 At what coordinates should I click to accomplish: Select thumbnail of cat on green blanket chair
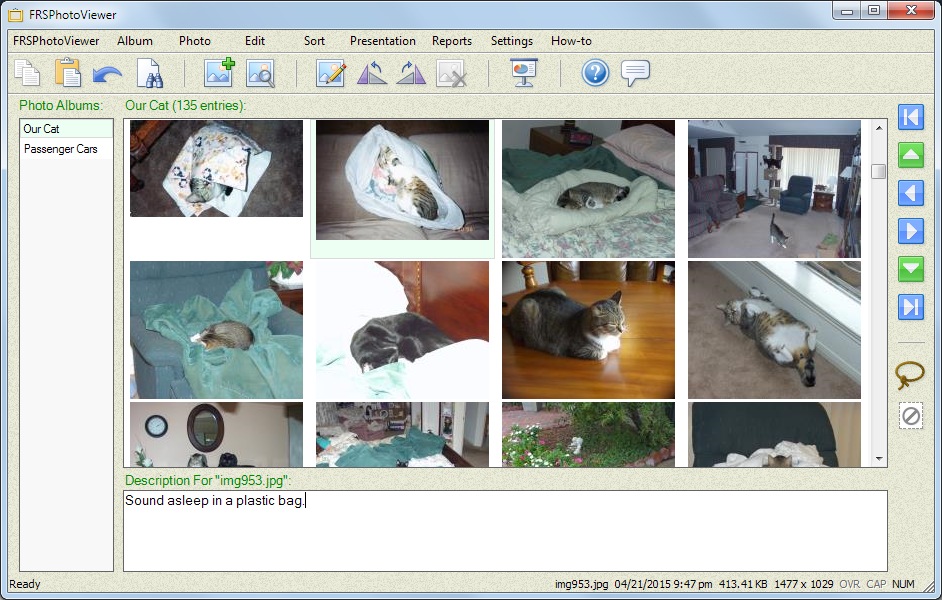[216, 330]
